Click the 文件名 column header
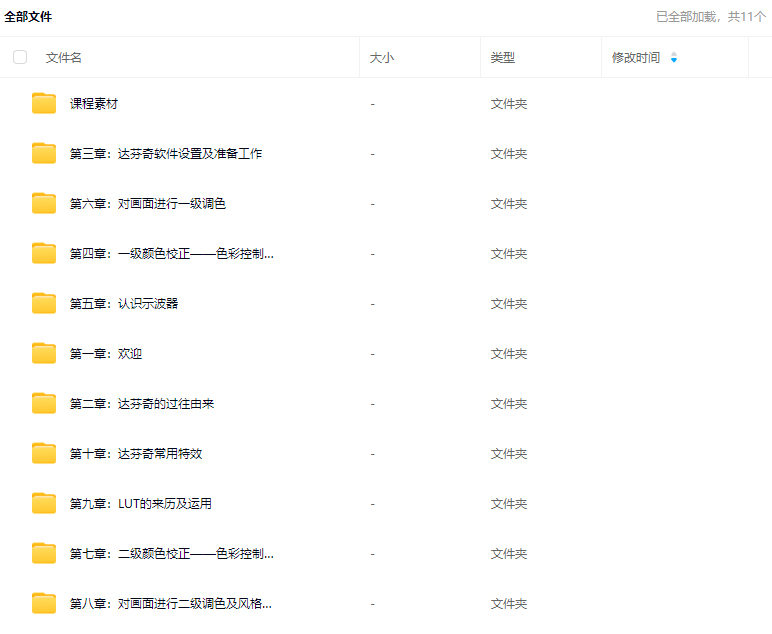The width and height of the screenshot is (772, 634). pyautogui.click(x=64, y=58)
